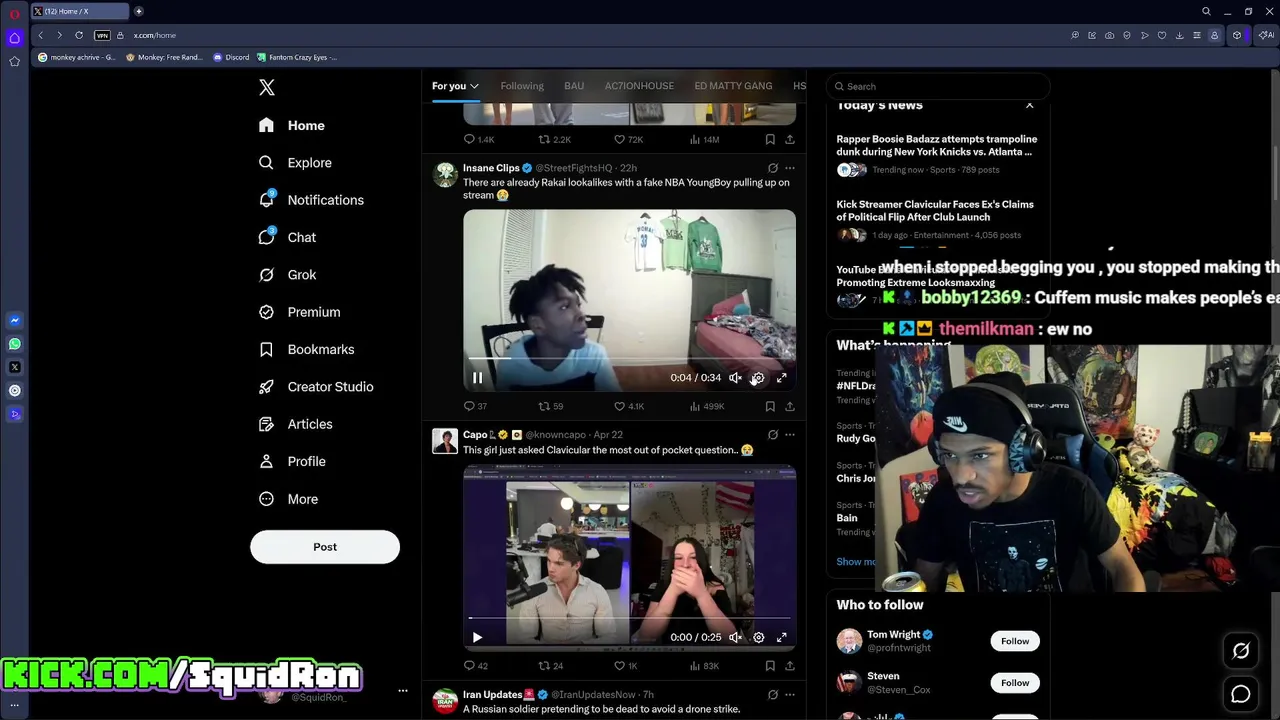
Task: Like the Capo post
Action: [x=626, y=666]
